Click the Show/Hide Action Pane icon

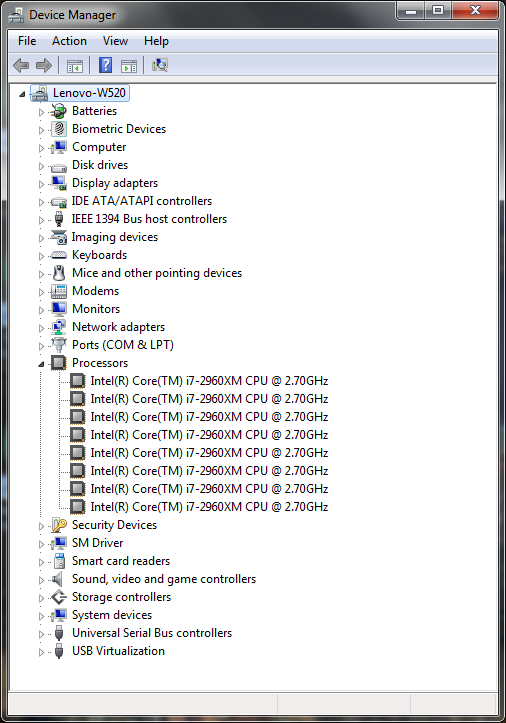click(x=129, y=66)
